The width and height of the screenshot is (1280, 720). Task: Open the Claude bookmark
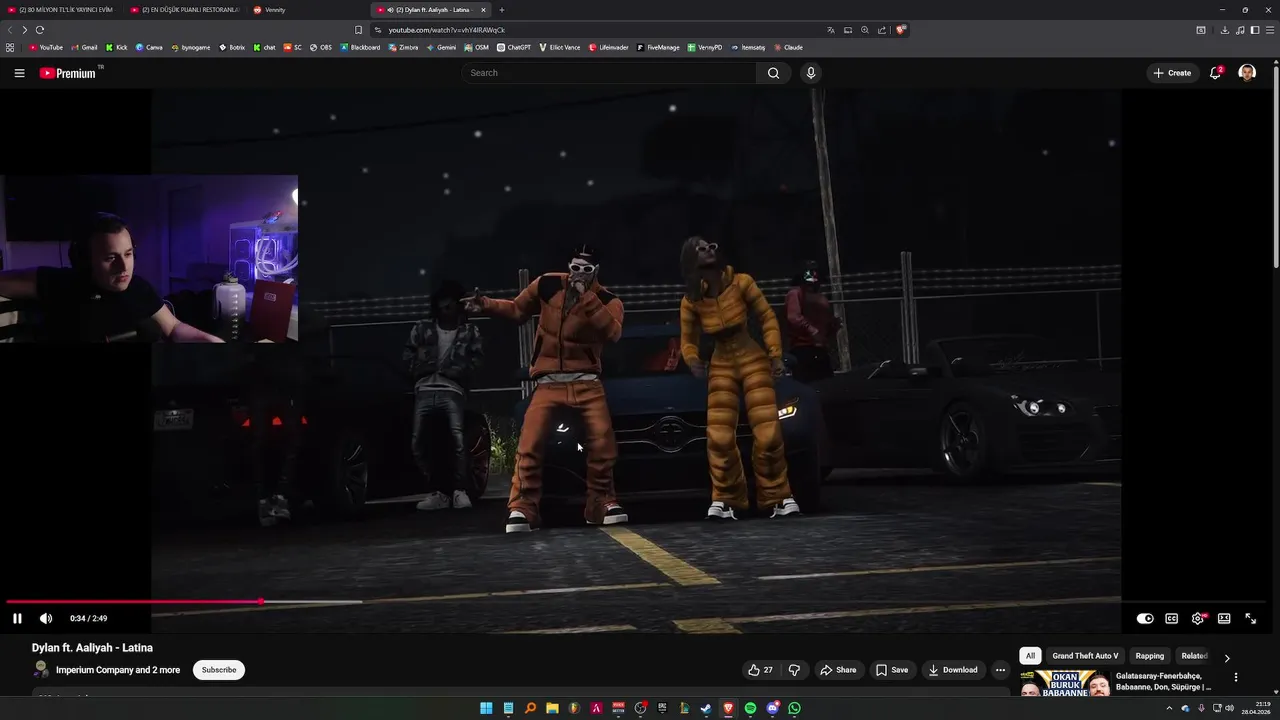pyautogui.click(x=788, y=47)
